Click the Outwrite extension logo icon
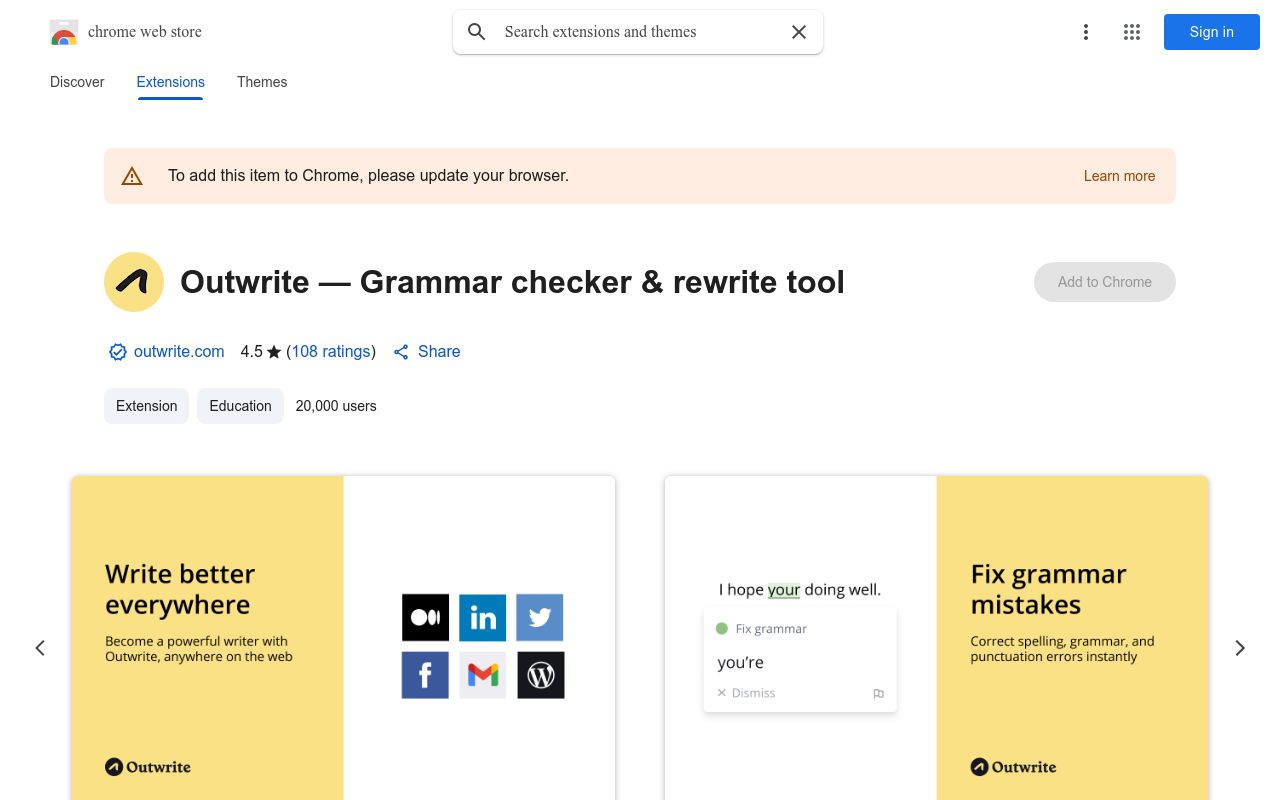1280x800 pixels. [x=134, y=282]
